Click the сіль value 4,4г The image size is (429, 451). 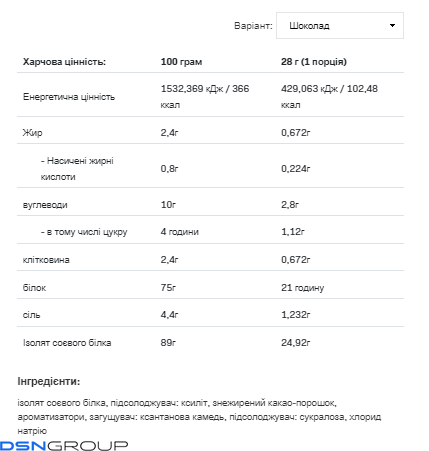pyautogui.click(x=169, y=315)
